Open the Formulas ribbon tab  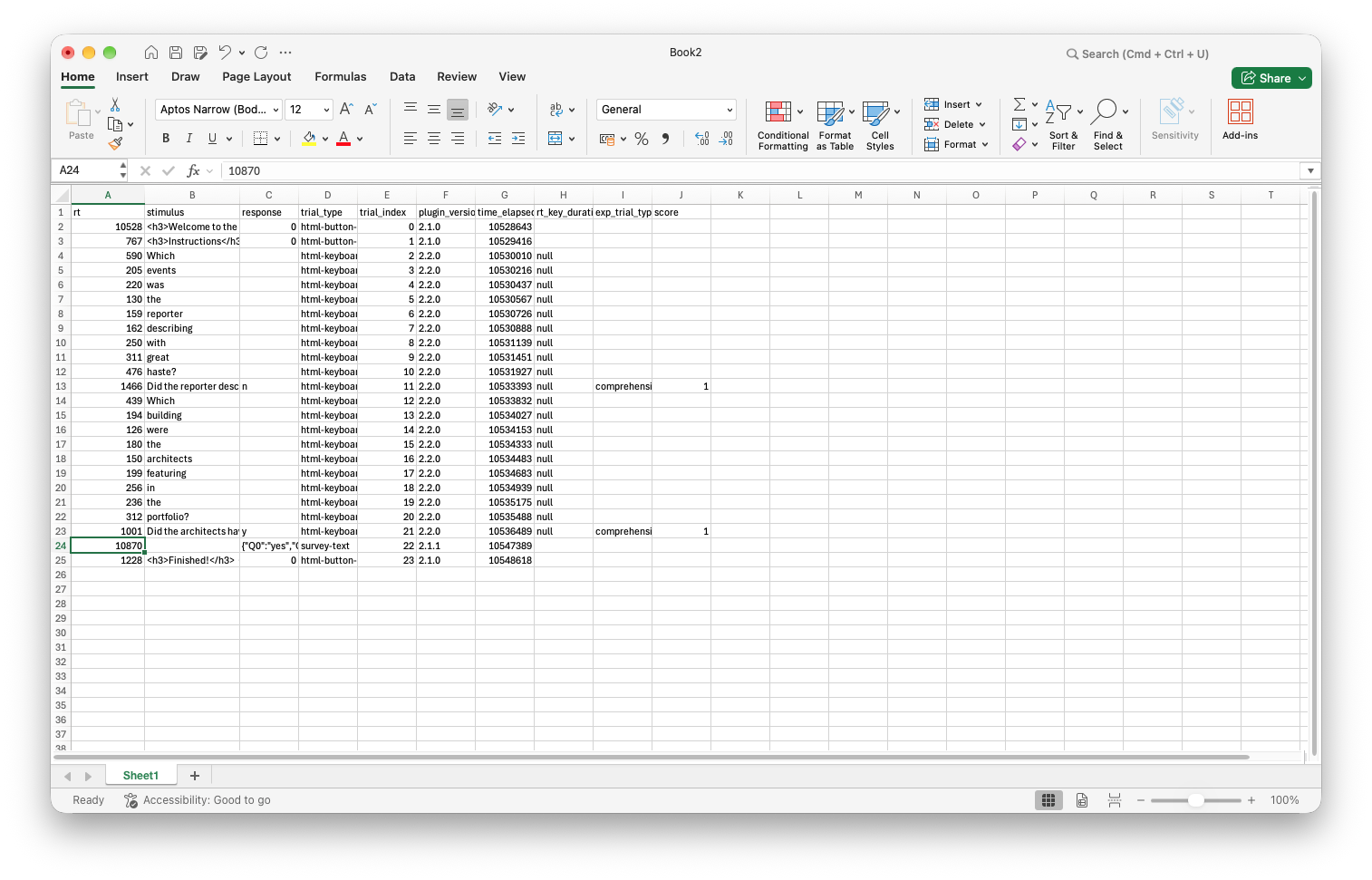[x=341, y=77]
